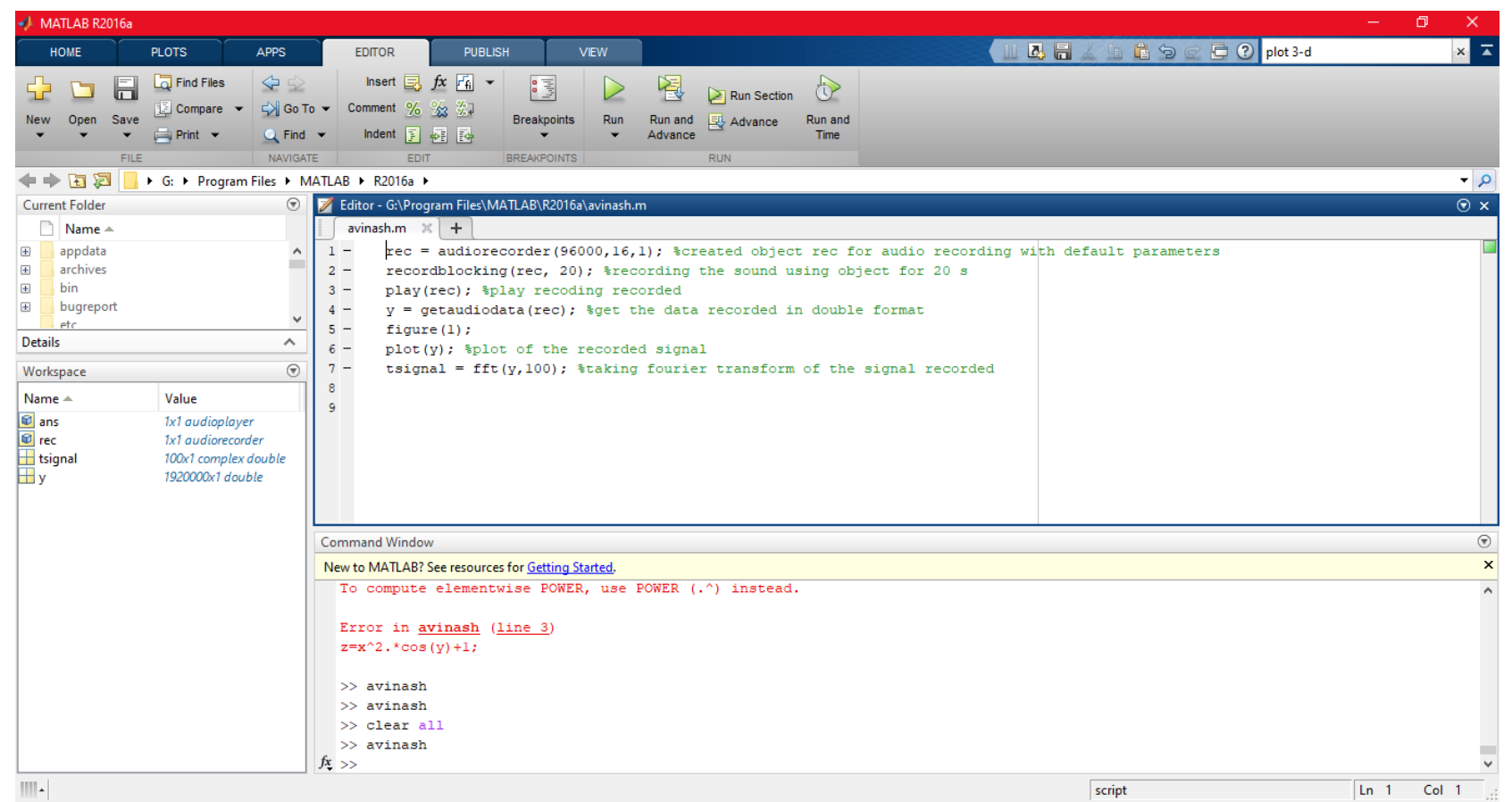Image resolution: width=1512 pixels, height=802 pixels.
Task: Expand the appdata folder tree node
Action: [26, 252]
